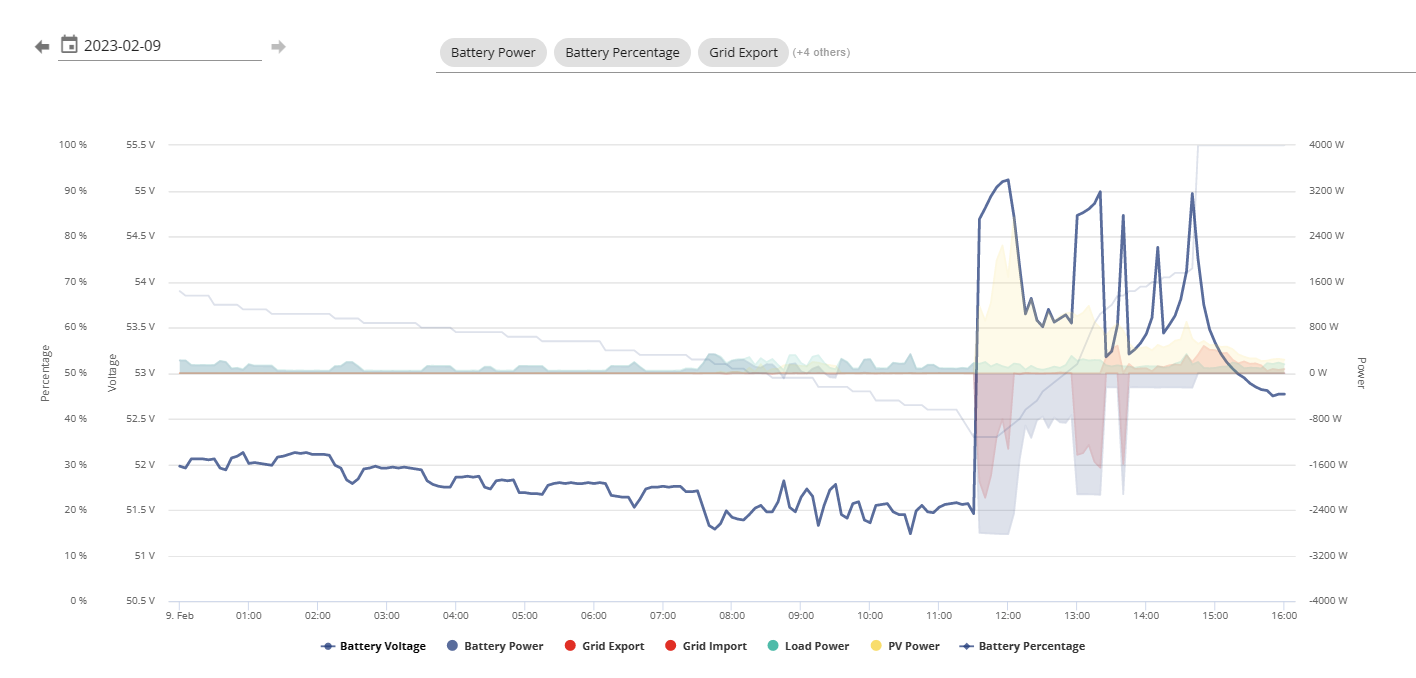Open the series selection dropdown field
1416x678 pixels.
(x=926, y=53)
